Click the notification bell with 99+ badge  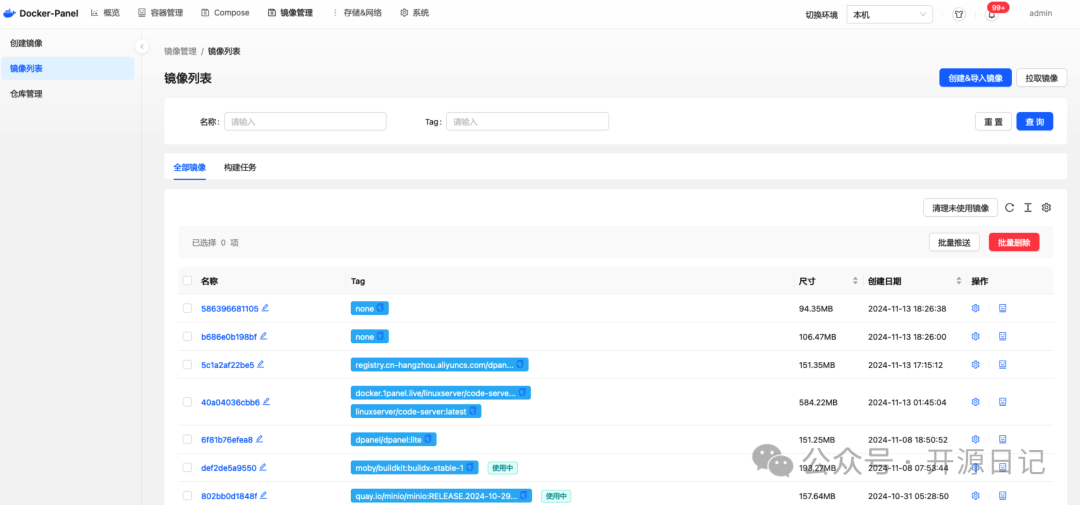point(992,14)
